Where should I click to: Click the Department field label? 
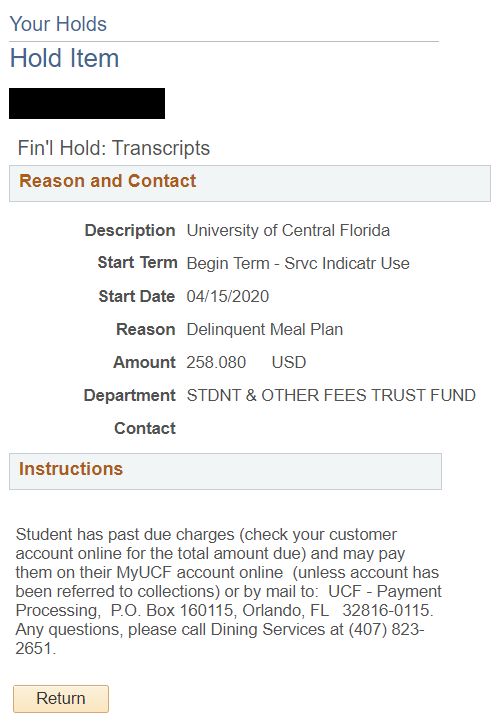click(x=130, y=395)
